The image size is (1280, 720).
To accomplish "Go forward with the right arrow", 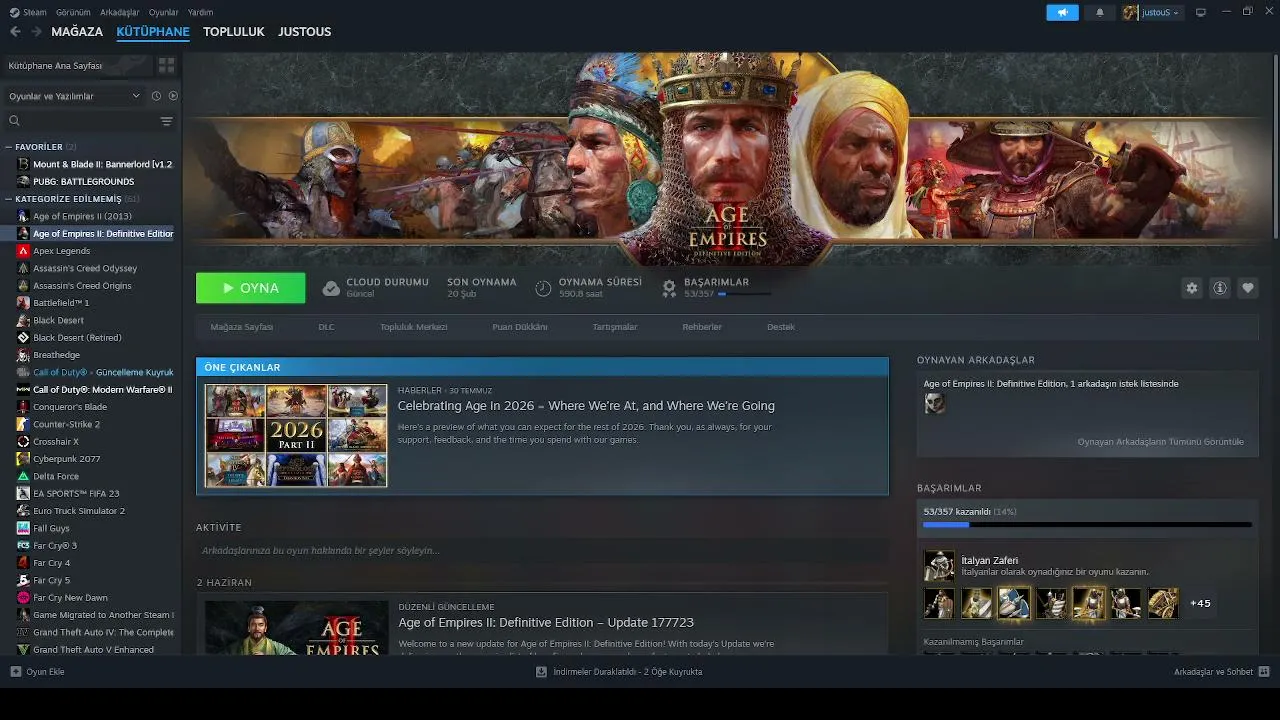I will (x=36, y=32).
